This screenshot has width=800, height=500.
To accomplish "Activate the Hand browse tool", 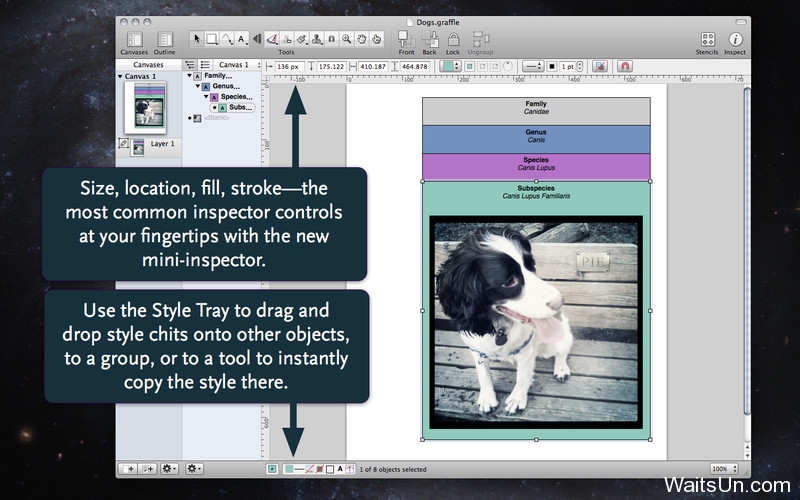I will (x=376, y=39).
